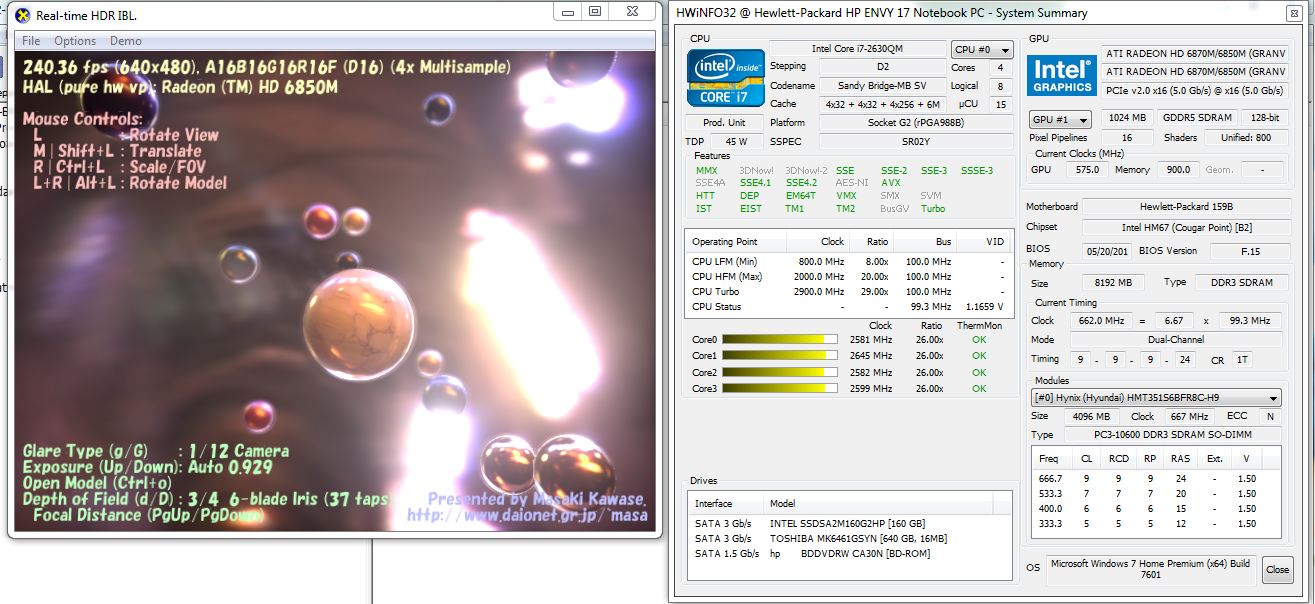Click the Intel Core i7-2630QM name field
The image size is (1315, 604).
pos(858,49)
